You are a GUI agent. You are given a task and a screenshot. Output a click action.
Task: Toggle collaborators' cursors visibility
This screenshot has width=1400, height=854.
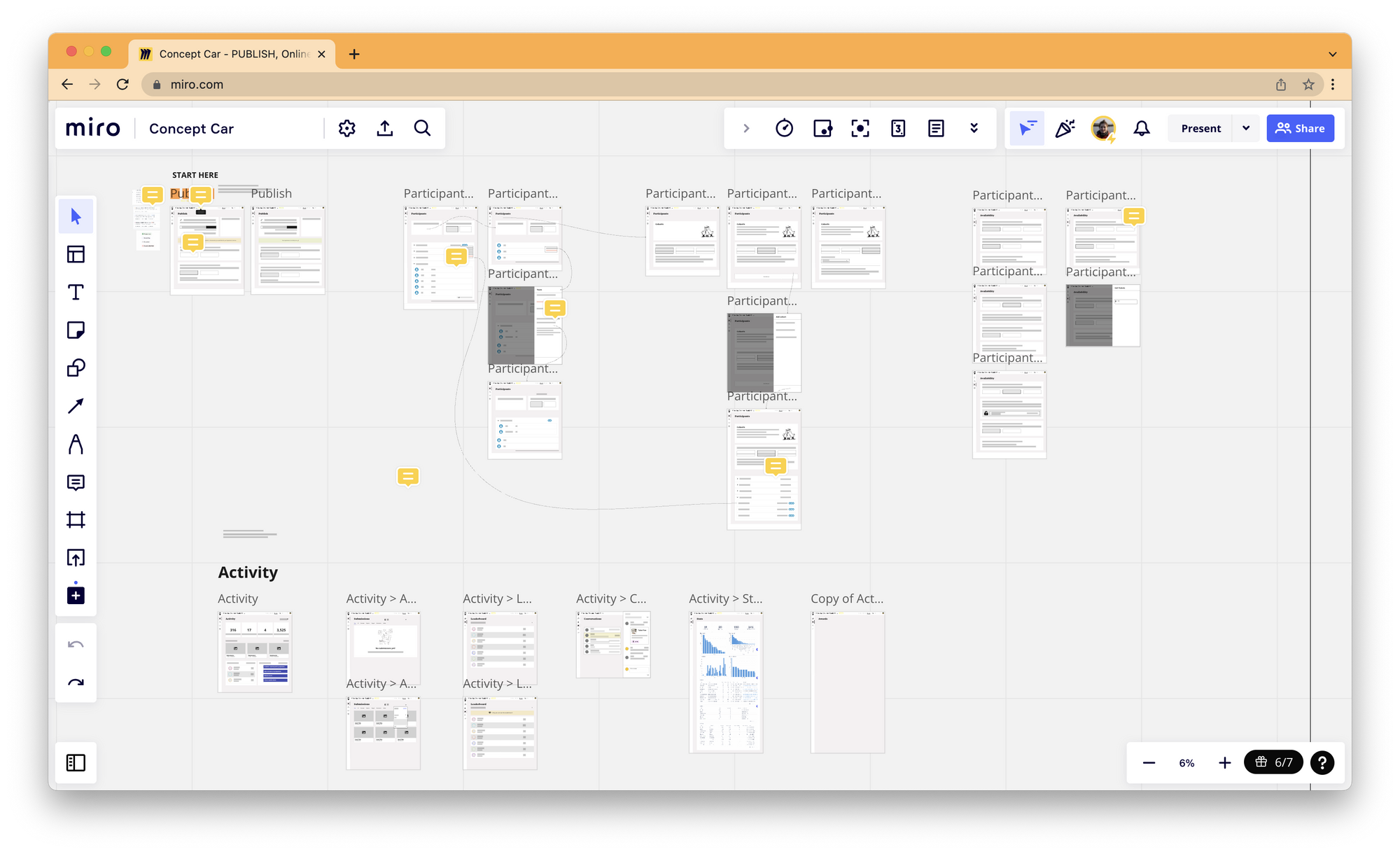click(1026, 128)
